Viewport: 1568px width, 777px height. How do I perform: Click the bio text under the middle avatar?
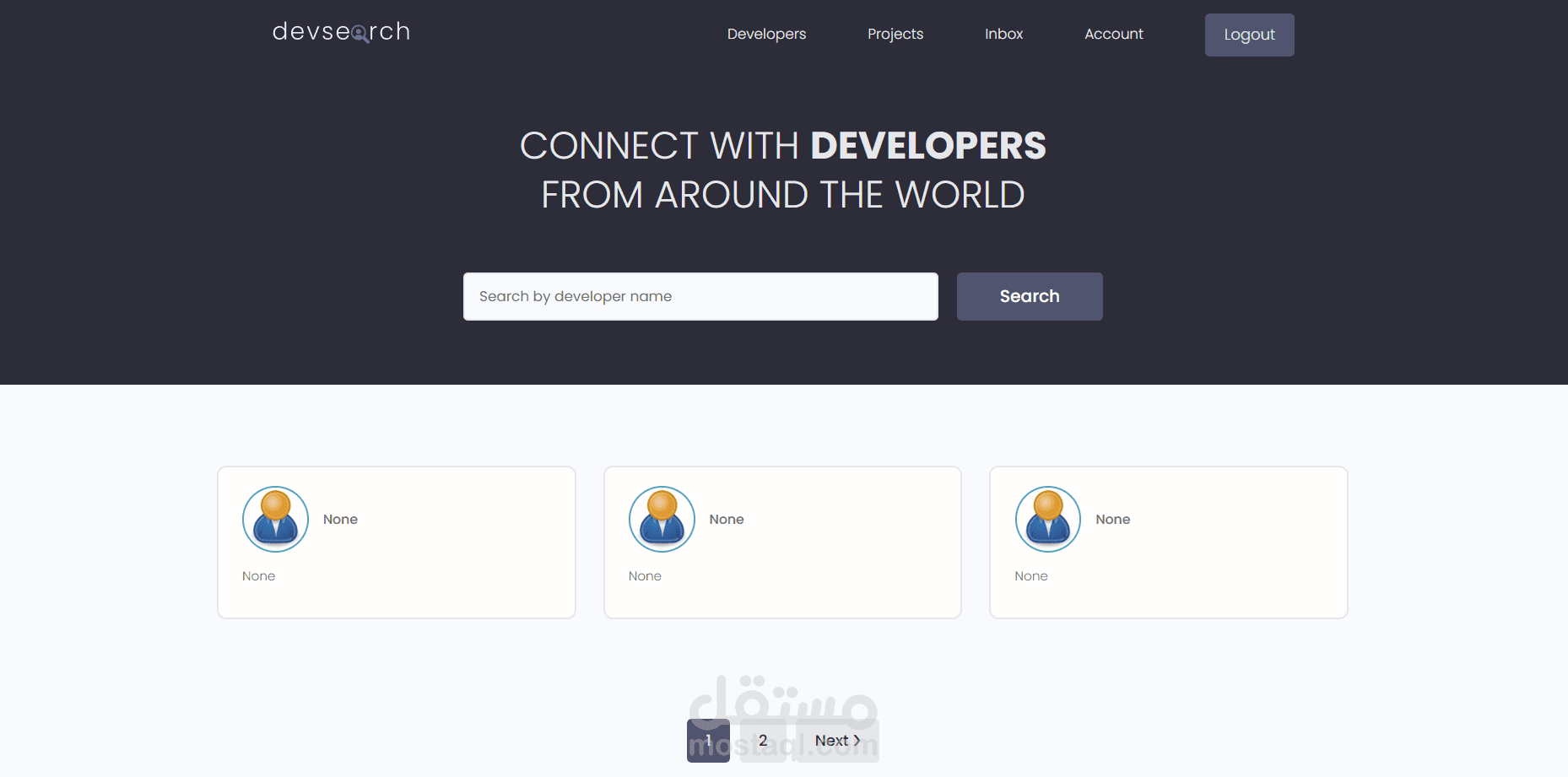coord(645,576)
